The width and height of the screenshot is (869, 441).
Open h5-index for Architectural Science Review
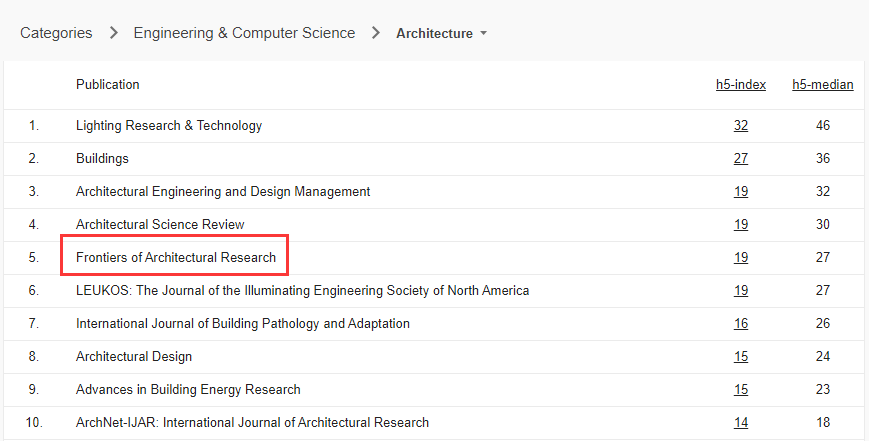click(x=741, y=225)
